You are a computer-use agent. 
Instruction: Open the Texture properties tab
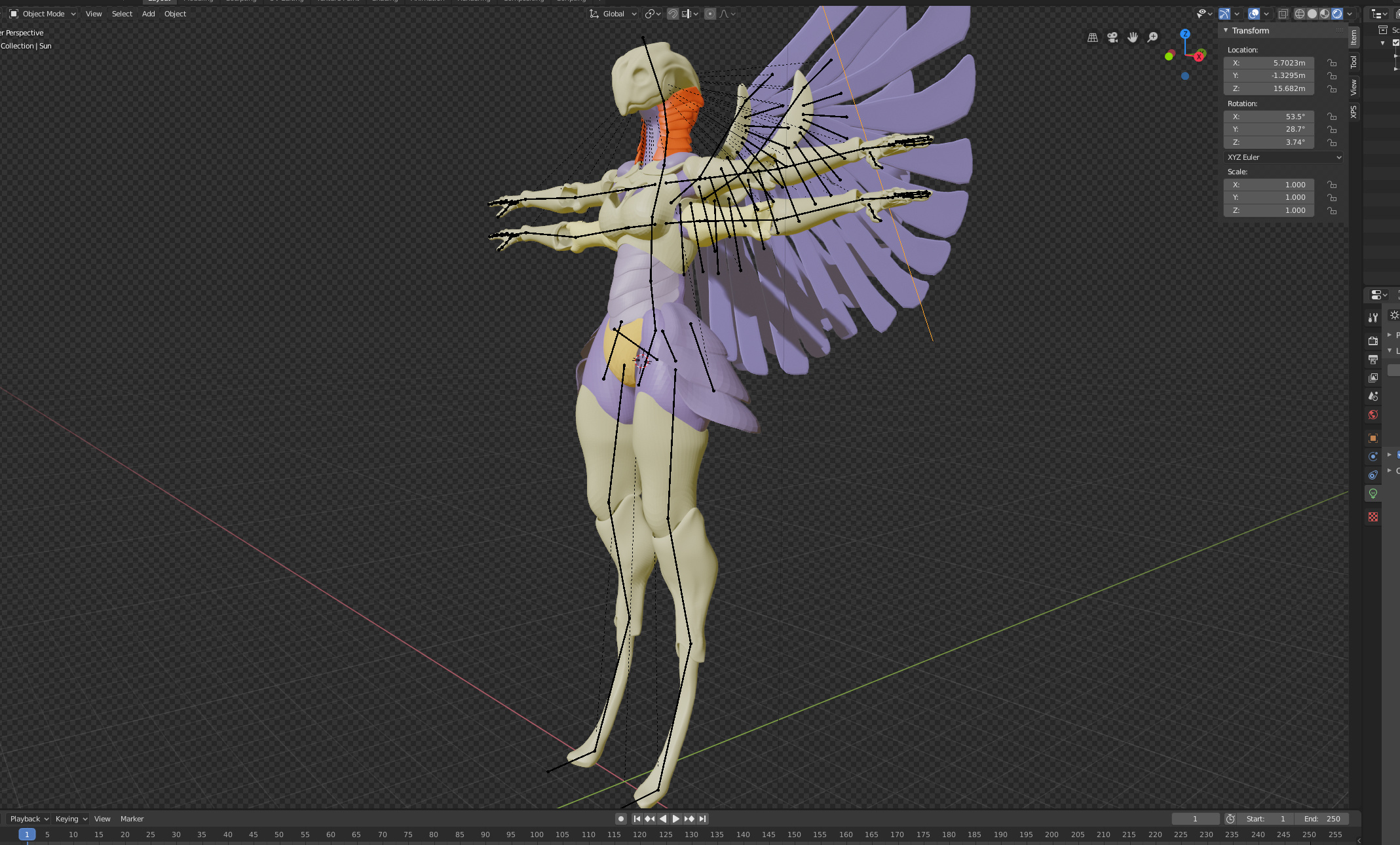pyautogui.click(x=1373, y=517)
